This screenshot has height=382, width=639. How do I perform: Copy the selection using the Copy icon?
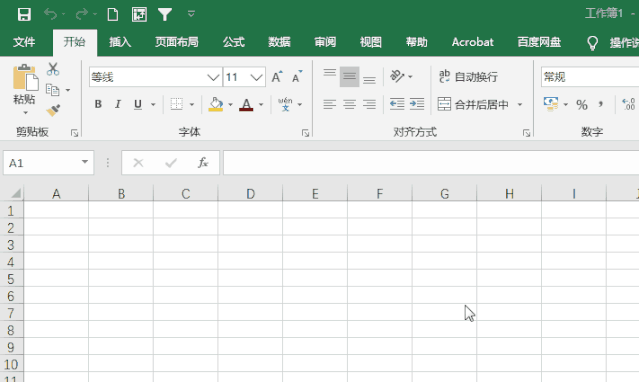click(x=53, y=90)
